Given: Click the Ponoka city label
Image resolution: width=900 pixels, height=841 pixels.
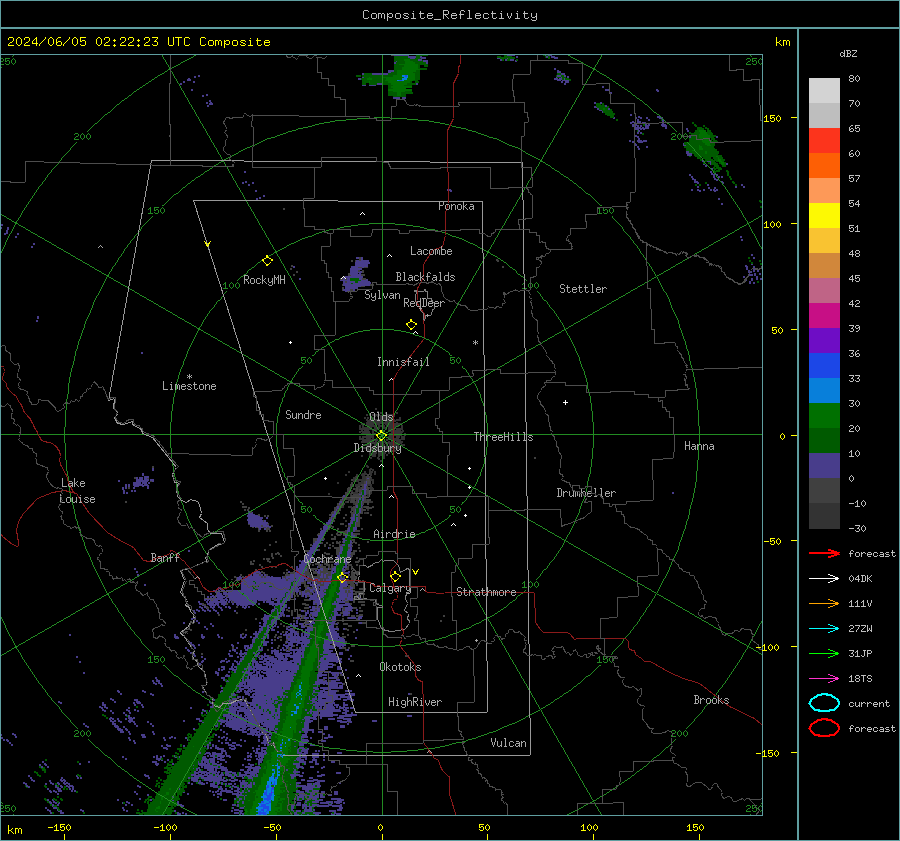Looking at the screenshot, I should (x=456, y=206).
